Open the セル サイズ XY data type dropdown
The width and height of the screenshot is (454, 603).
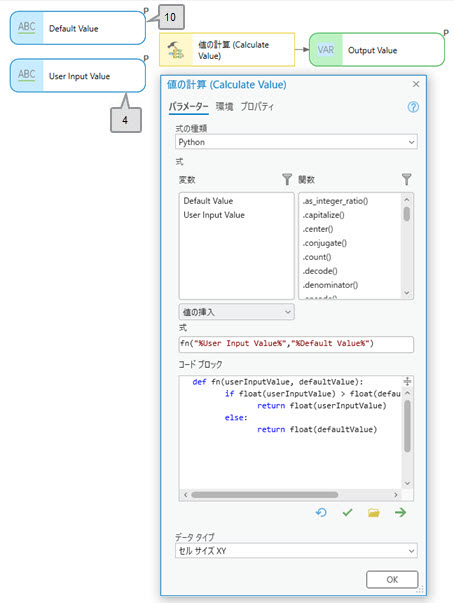296,551
